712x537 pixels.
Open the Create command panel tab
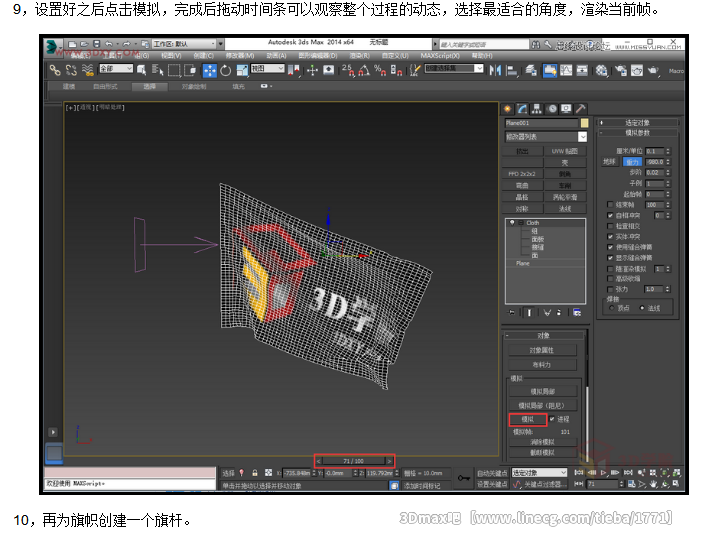[x=508, y=108]
